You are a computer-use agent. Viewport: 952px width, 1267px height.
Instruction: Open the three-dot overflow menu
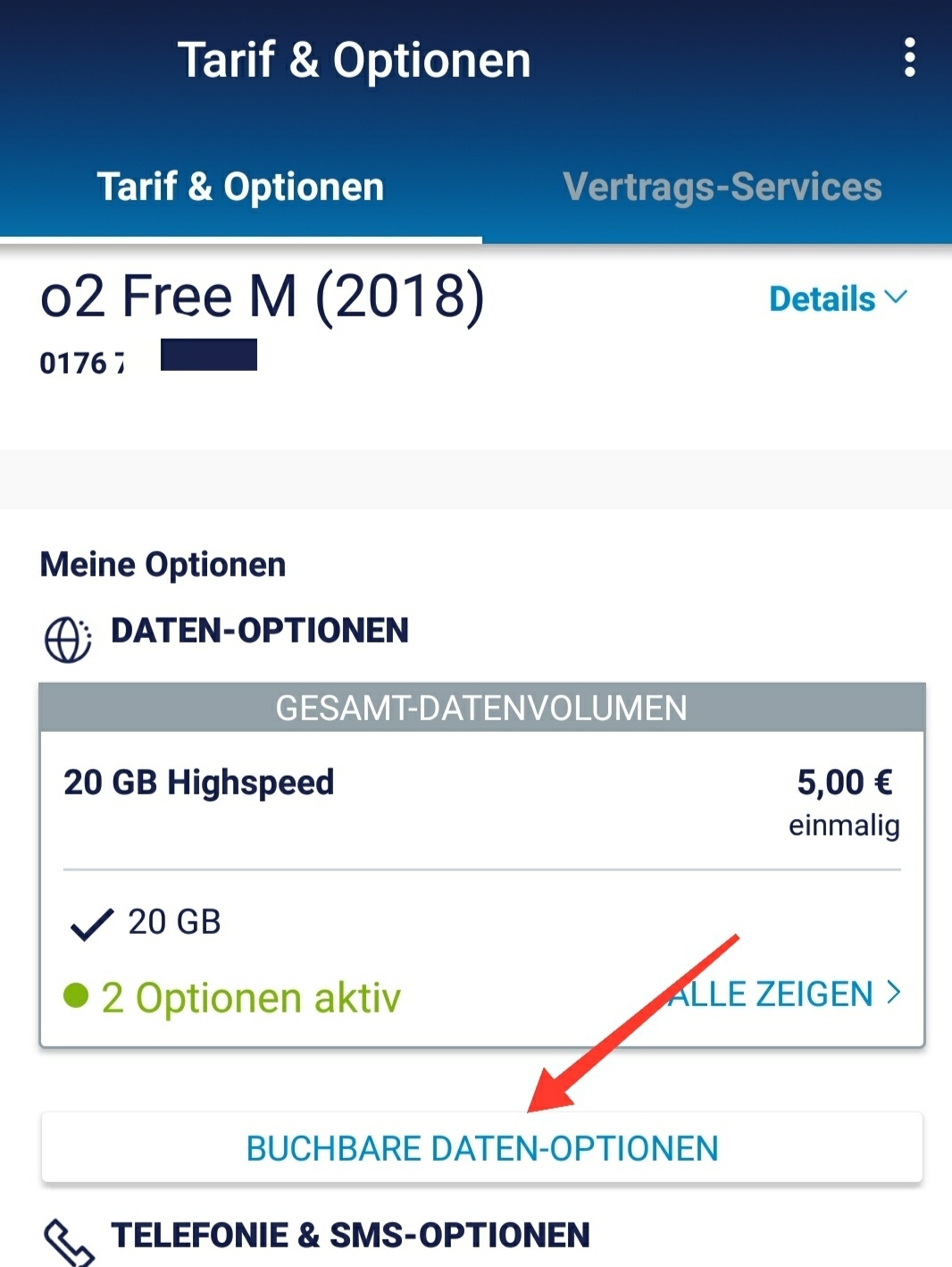(909, 57)
